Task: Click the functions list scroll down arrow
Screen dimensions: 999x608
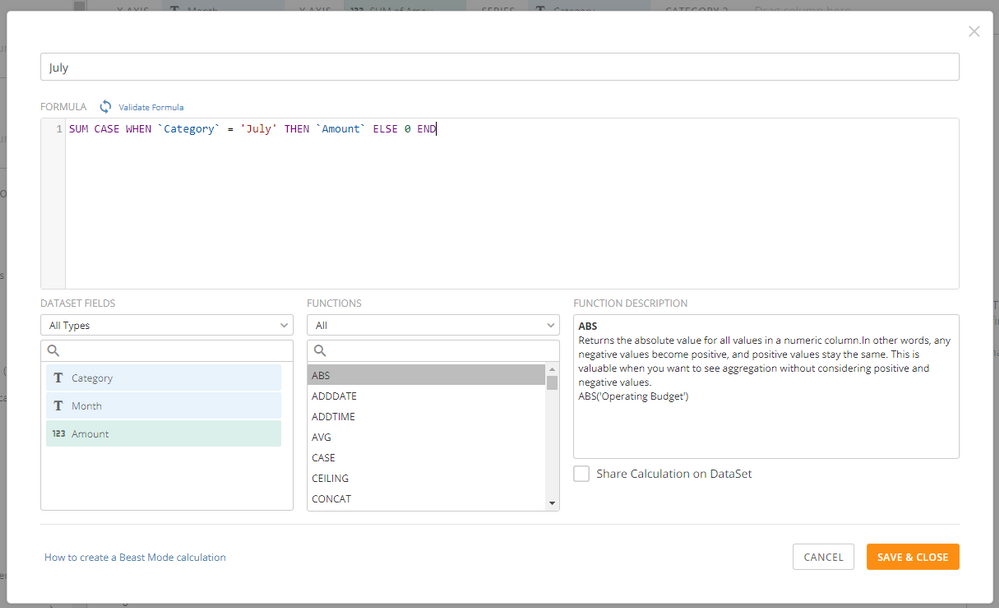Action: tap(552, 503)
